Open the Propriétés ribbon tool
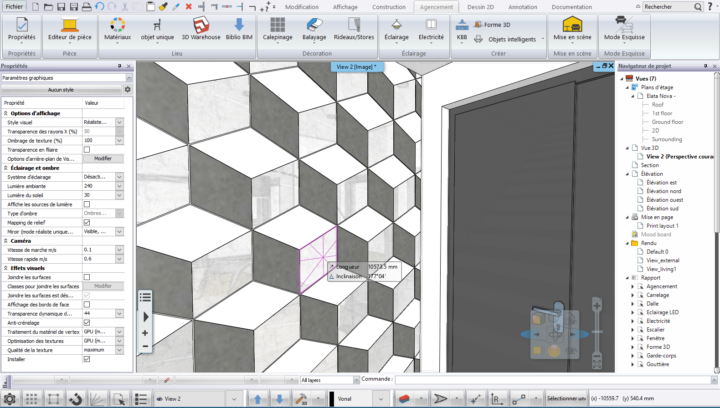This screenshot has height=408, width=720. pyautogui.click(x=22, y=29)
